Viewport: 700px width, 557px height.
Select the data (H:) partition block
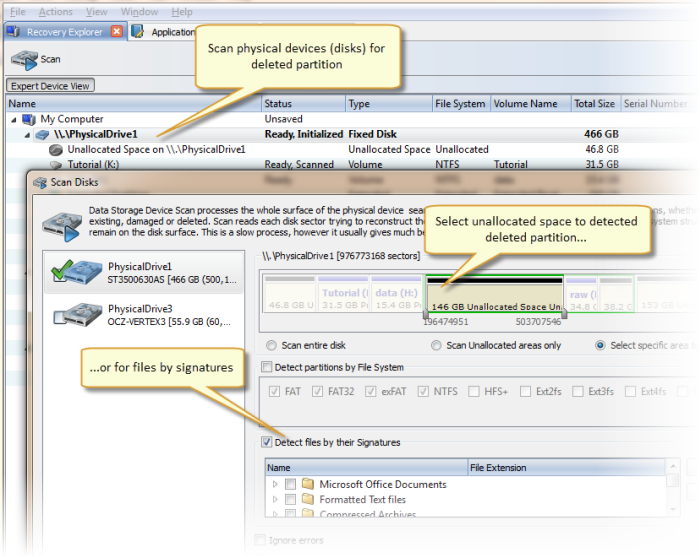pyautogui.click(x=397, y=294)
